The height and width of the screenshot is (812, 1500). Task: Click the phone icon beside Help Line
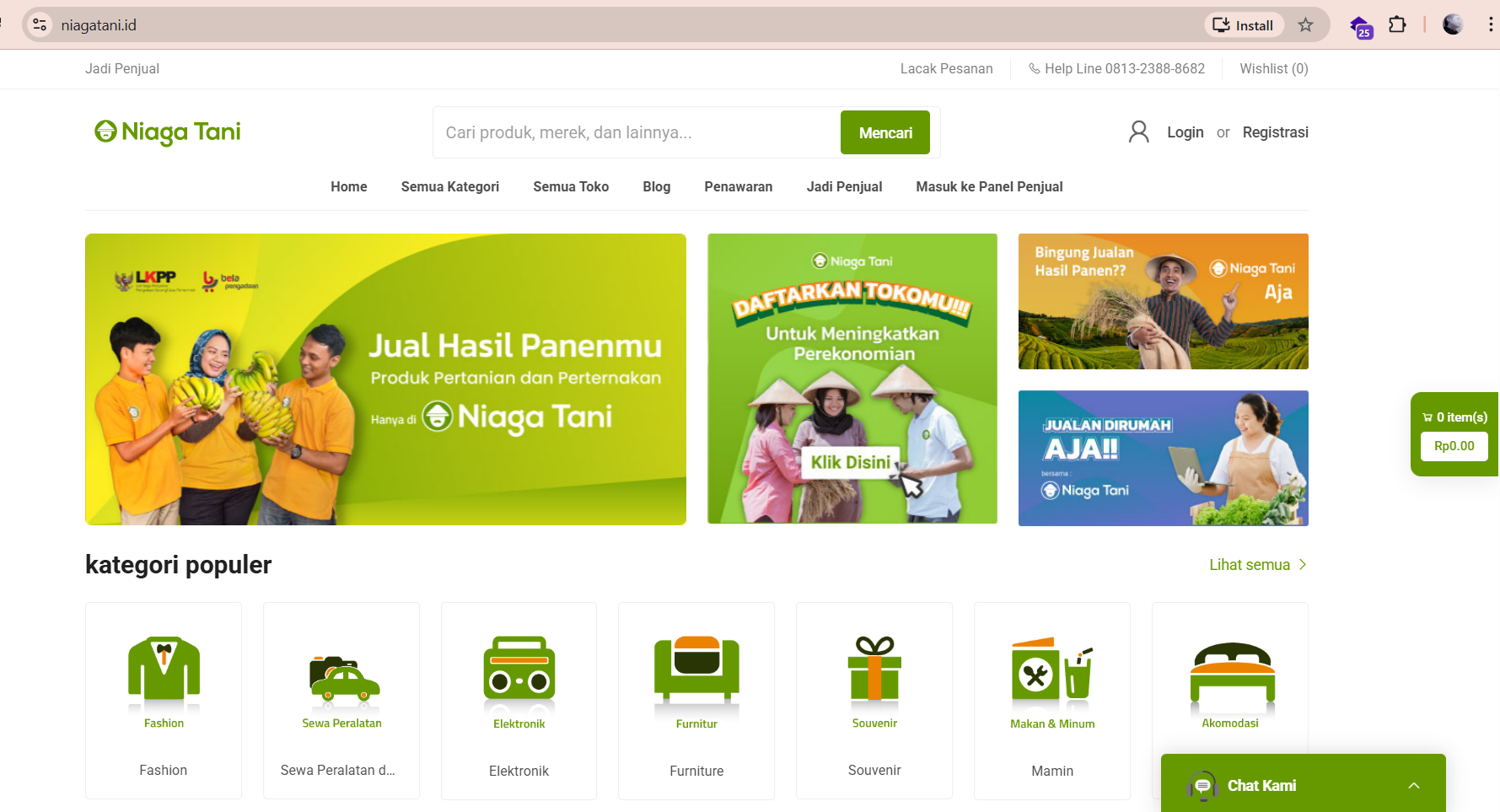1034,68
